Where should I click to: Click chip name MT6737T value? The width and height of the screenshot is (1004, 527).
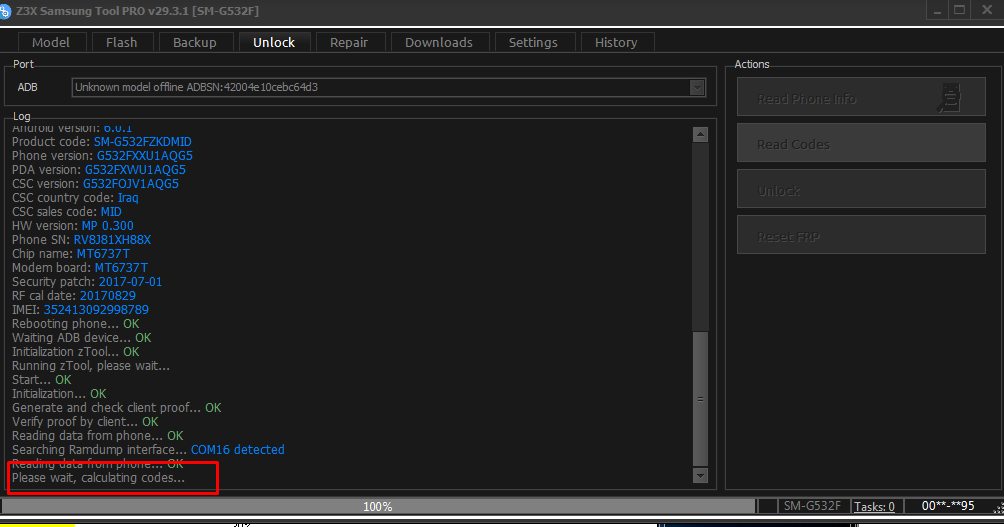pyautogui.click(x=103, y=254)
